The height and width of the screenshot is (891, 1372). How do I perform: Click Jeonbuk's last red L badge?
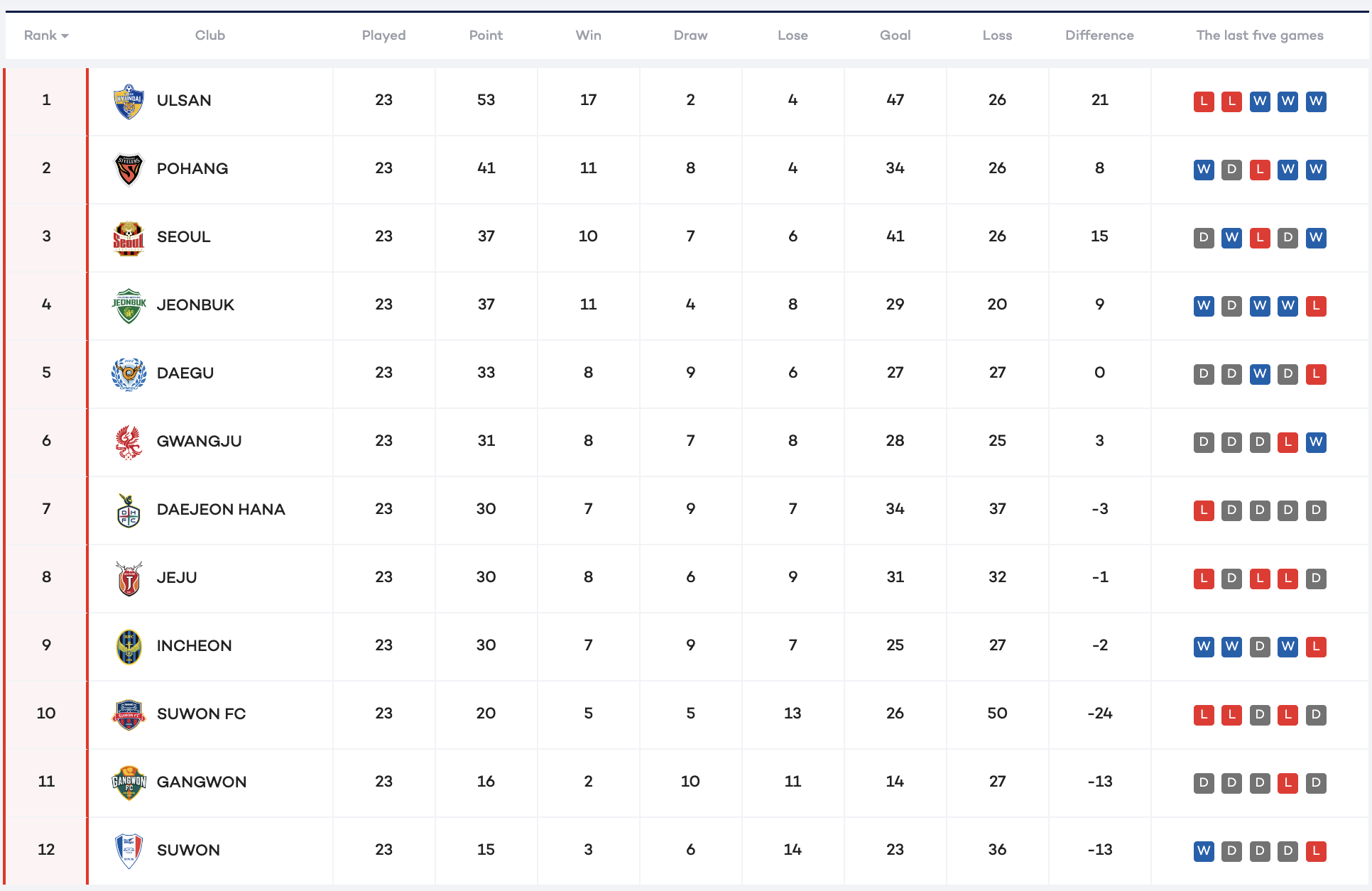pos(1316,305)
